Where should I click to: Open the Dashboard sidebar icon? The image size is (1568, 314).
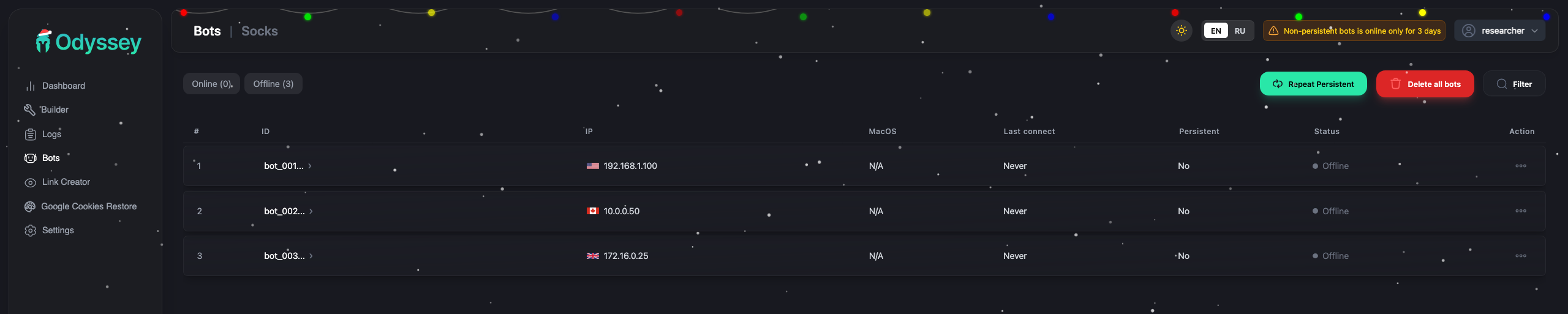(x=30, y=86)
